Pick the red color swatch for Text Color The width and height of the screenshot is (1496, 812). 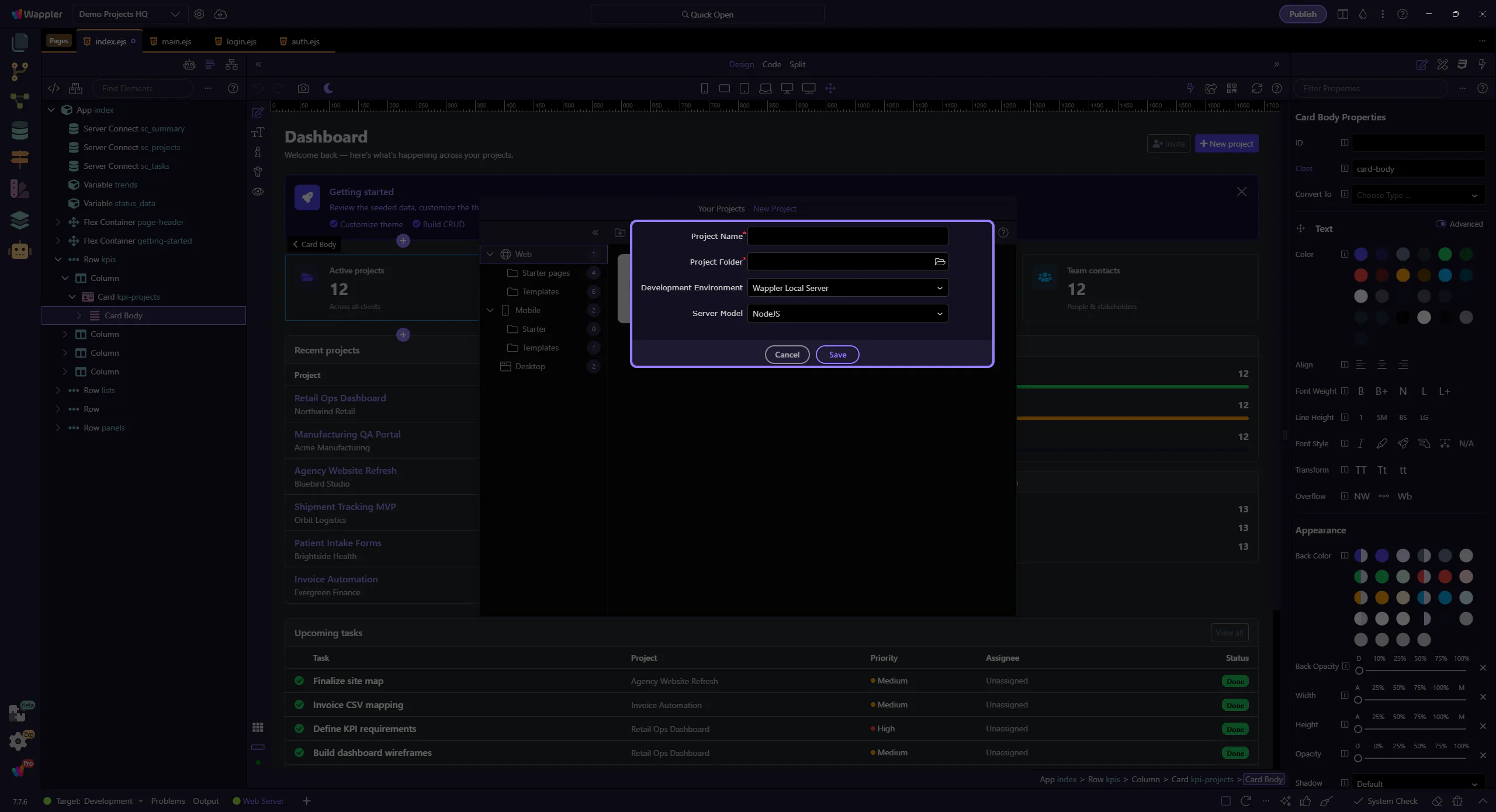click(x=1361, y=275)
